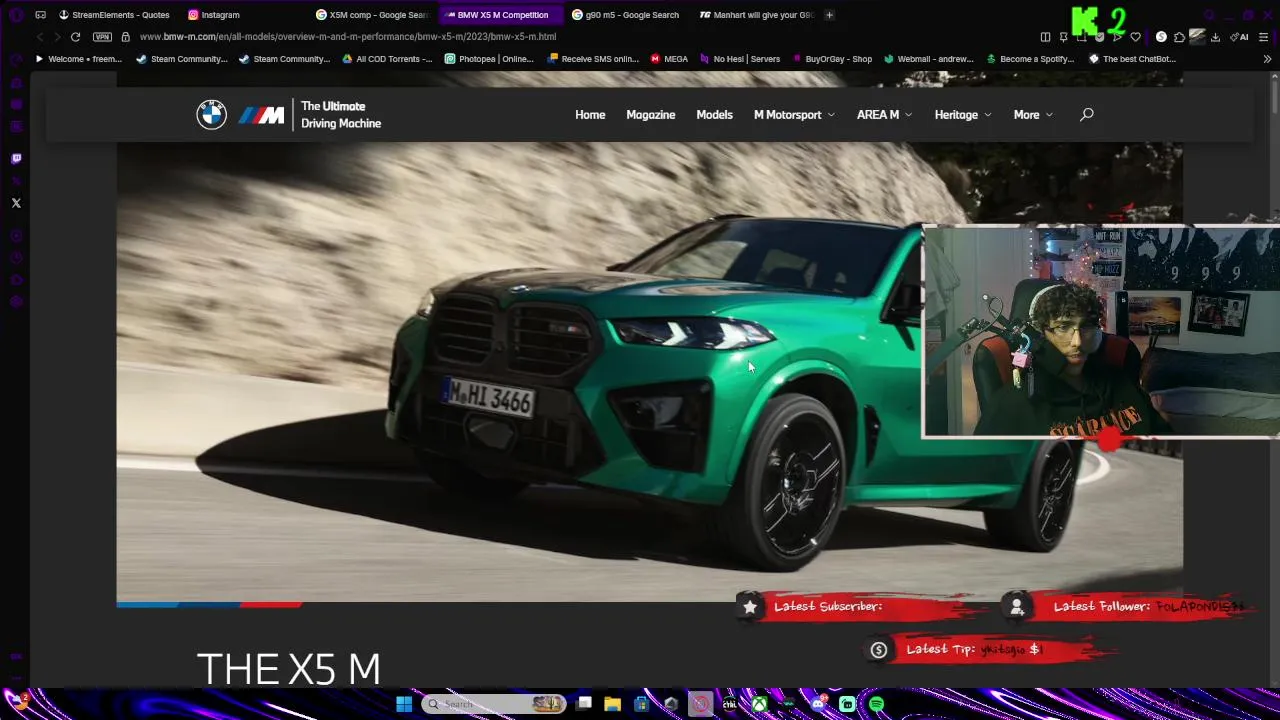The image size is (1280, 720).
Task: Open the Webmail bookmark
Action: pos(928,59)
